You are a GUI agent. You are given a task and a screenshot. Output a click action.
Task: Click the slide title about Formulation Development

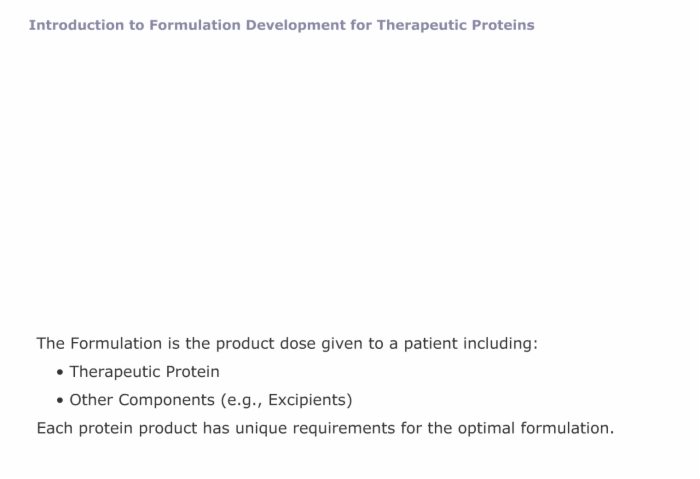tap(282, 25)
